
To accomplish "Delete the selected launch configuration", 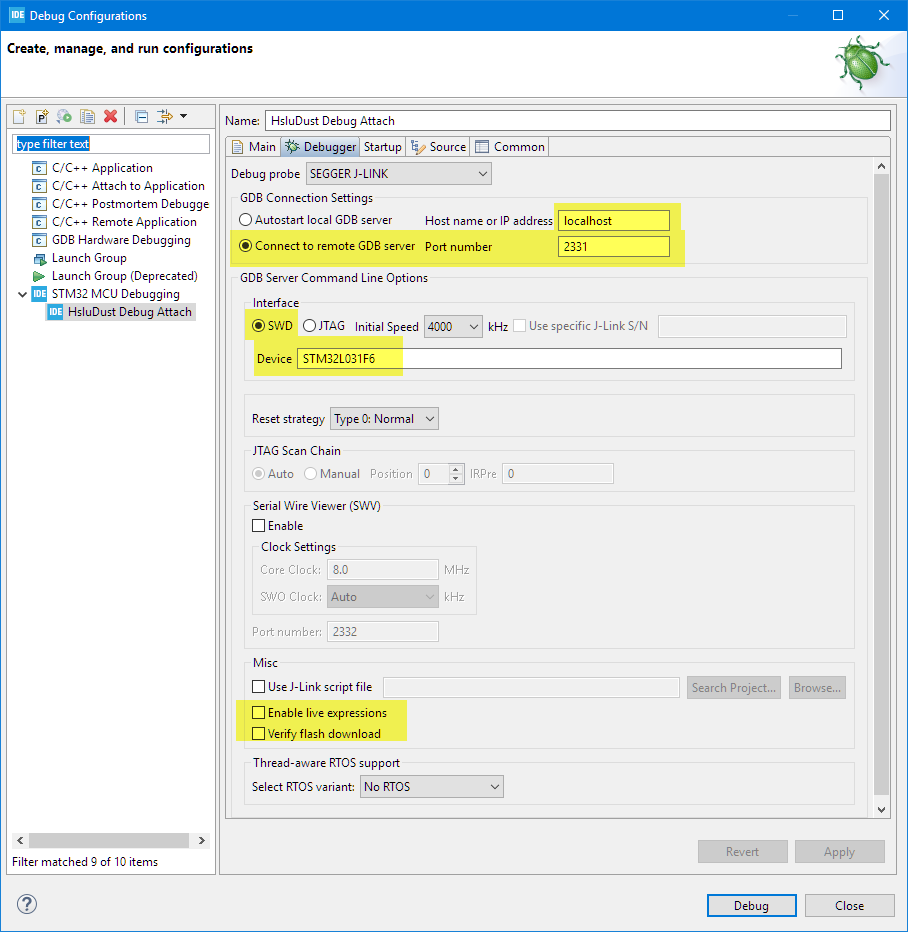I will [110, 117].
